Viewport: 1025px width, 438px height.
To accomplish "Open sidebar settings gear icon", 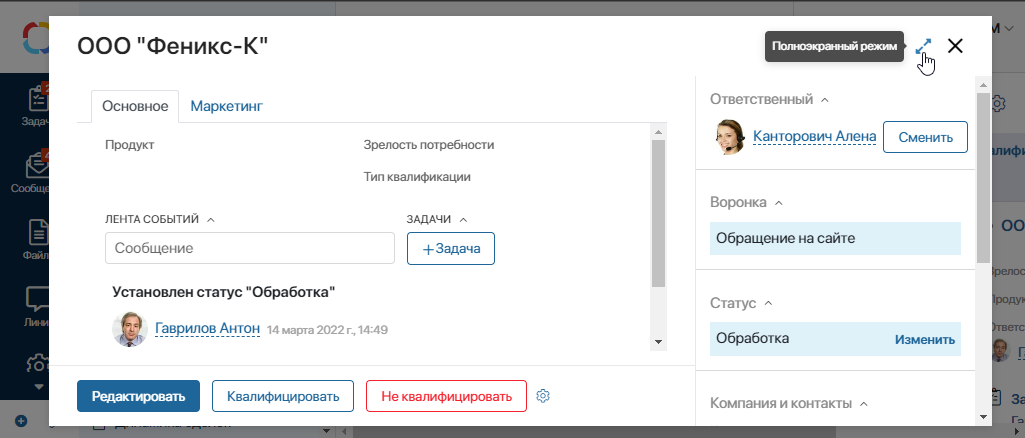I will [x=38, y=364].
